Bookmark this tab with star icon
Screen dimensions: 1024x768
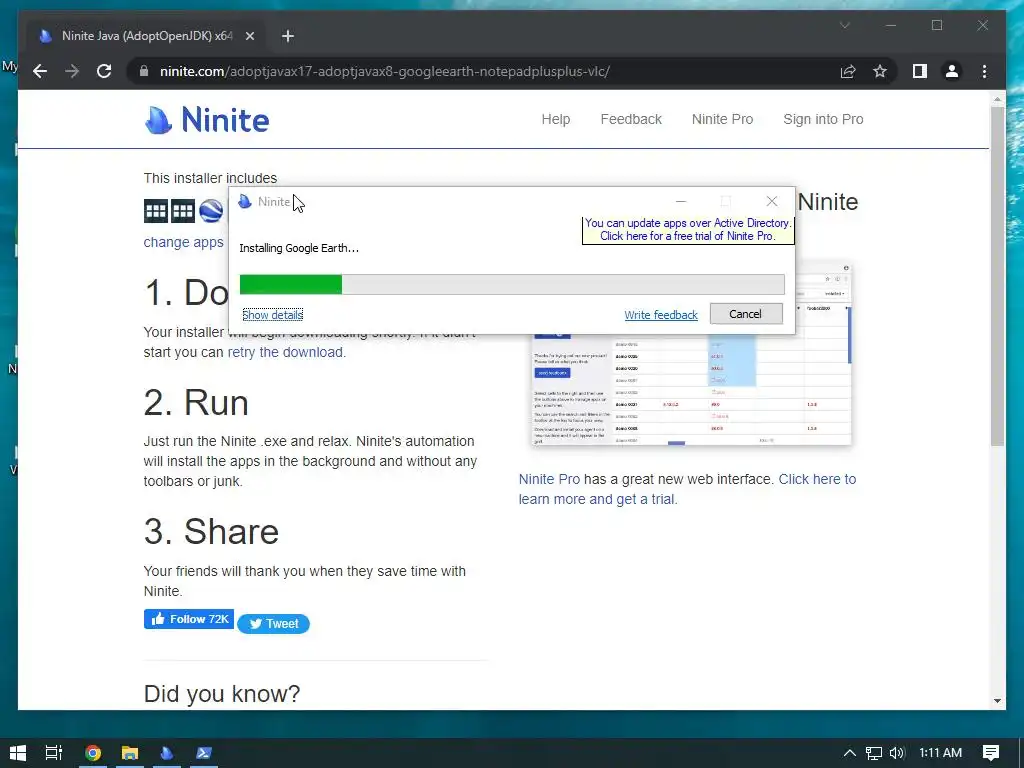(880, 71)
